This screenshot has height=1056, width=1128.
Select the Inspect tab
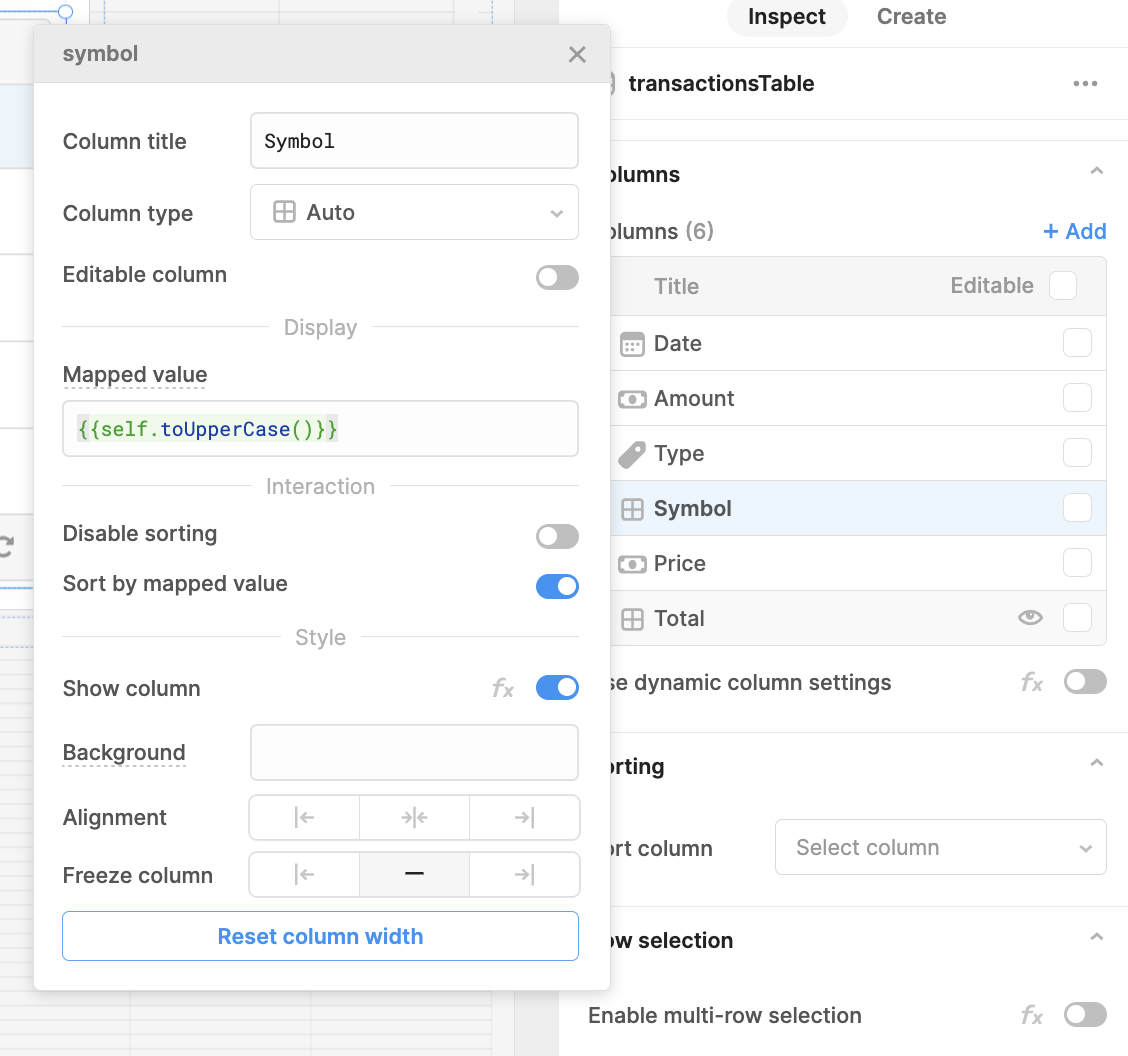click(x=787, y=17)
